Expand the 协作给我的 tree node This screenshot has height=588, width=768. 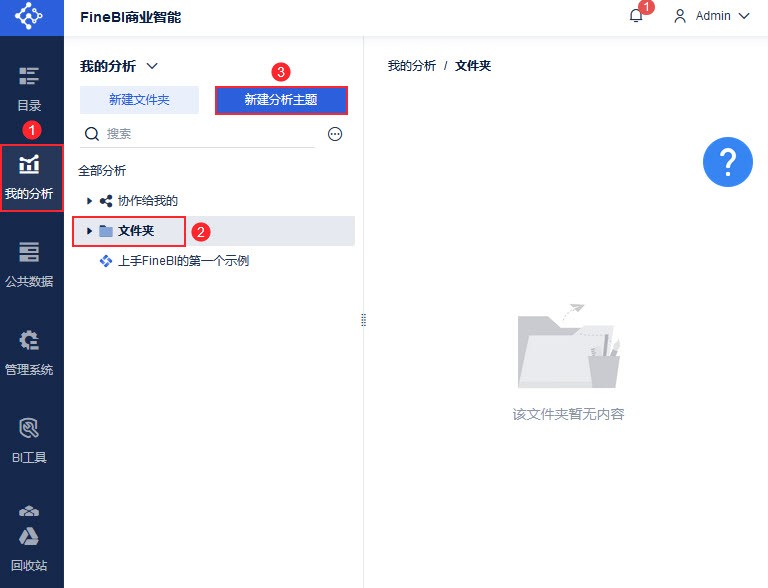coord(89,201)
